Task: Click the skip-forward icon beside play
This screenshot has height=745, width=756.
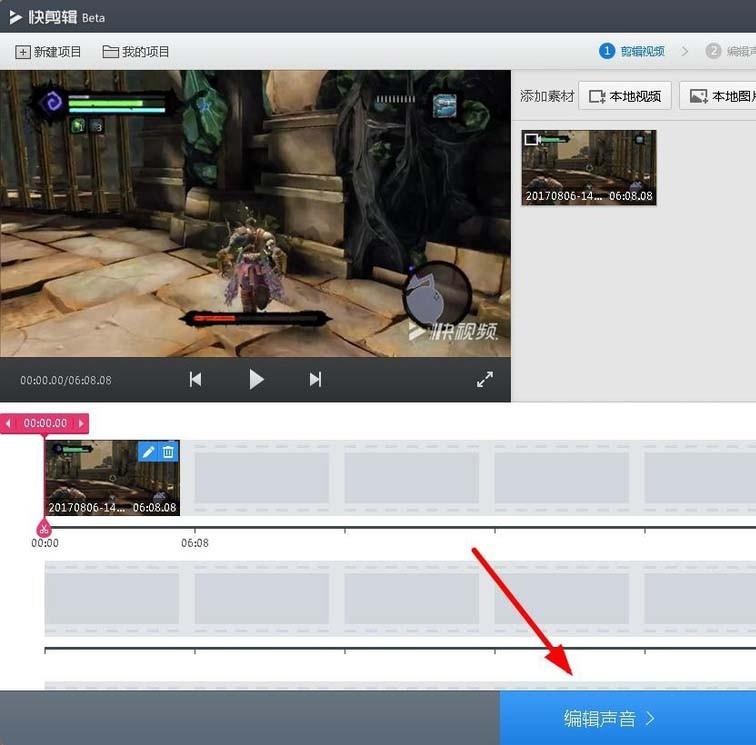Action: click(315, 379)
